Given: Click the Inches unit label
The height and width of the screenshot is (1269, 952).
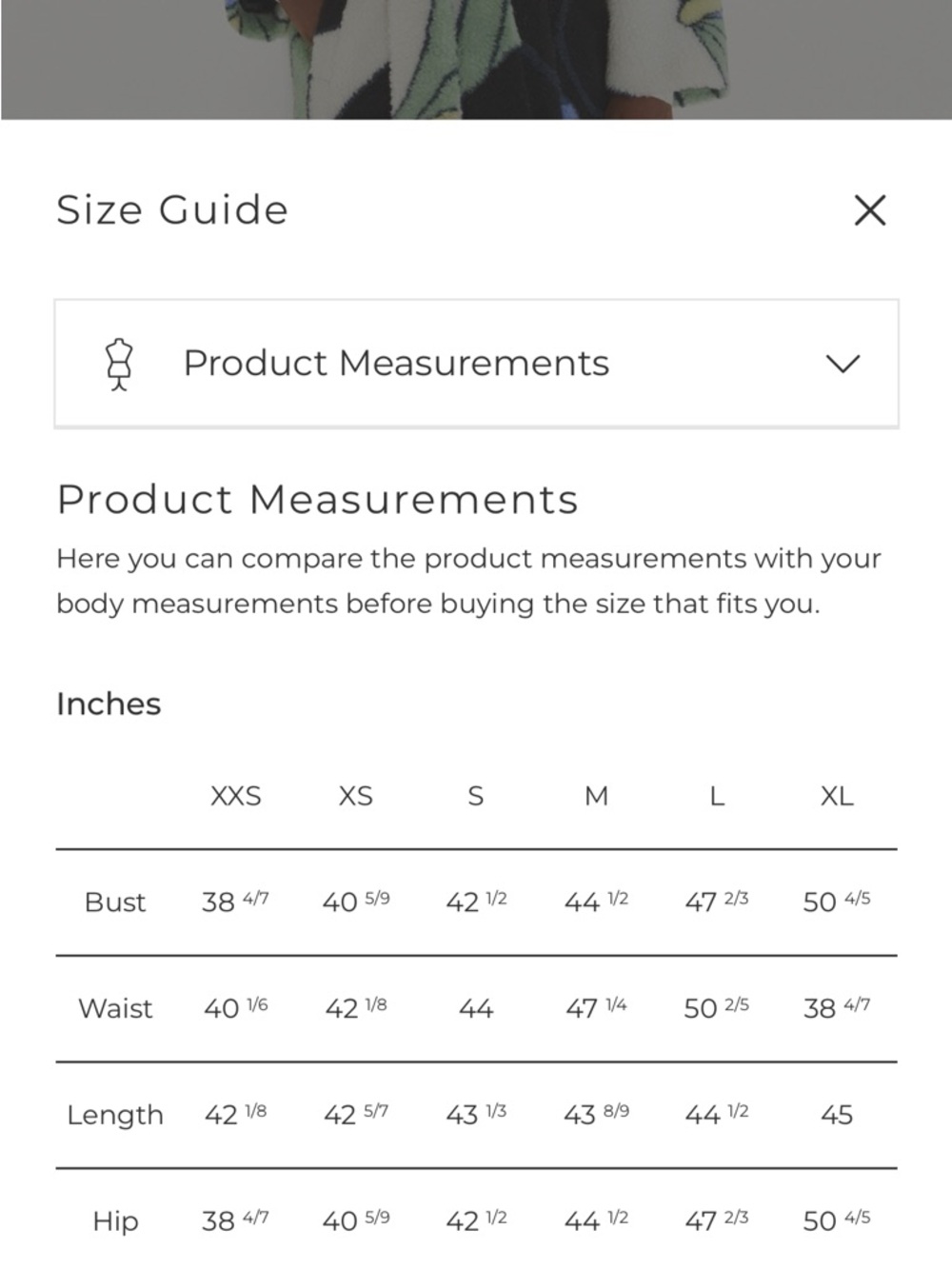Looking at the screenshot, I should [109, 704].
